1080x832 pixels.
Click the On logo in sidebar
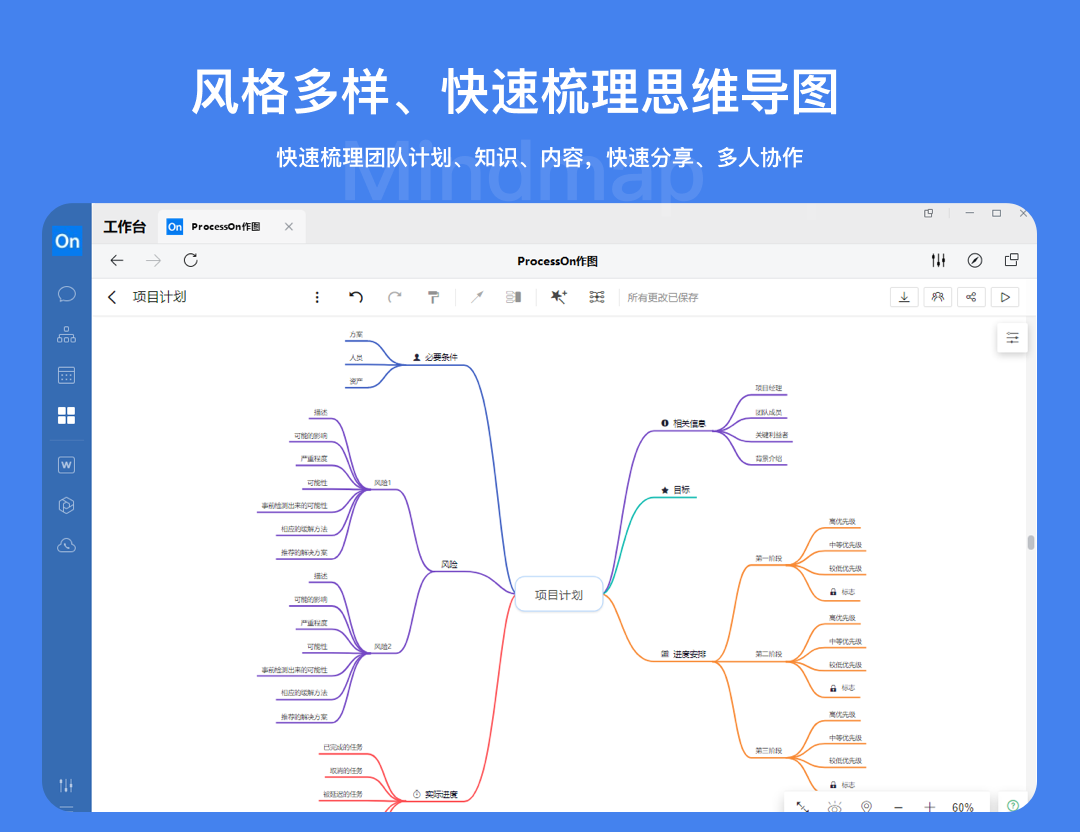pos(67,241)
